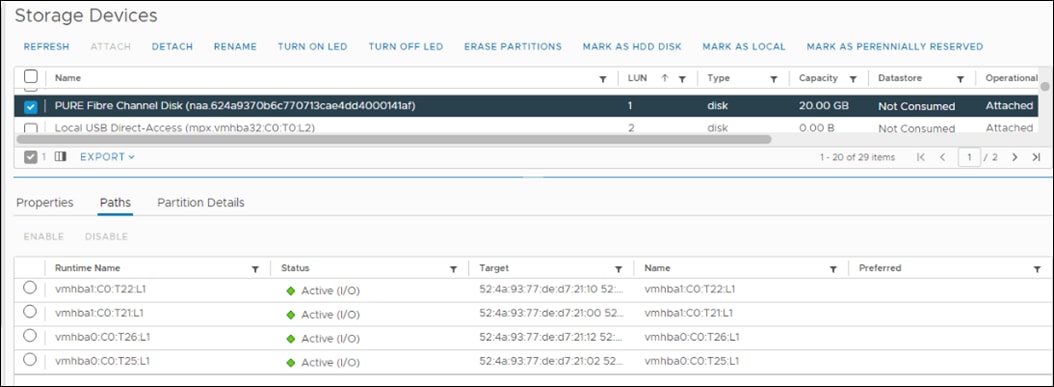Open filter for Datastore column
This screenshot has width=1054, height=387.
(961, 79)
